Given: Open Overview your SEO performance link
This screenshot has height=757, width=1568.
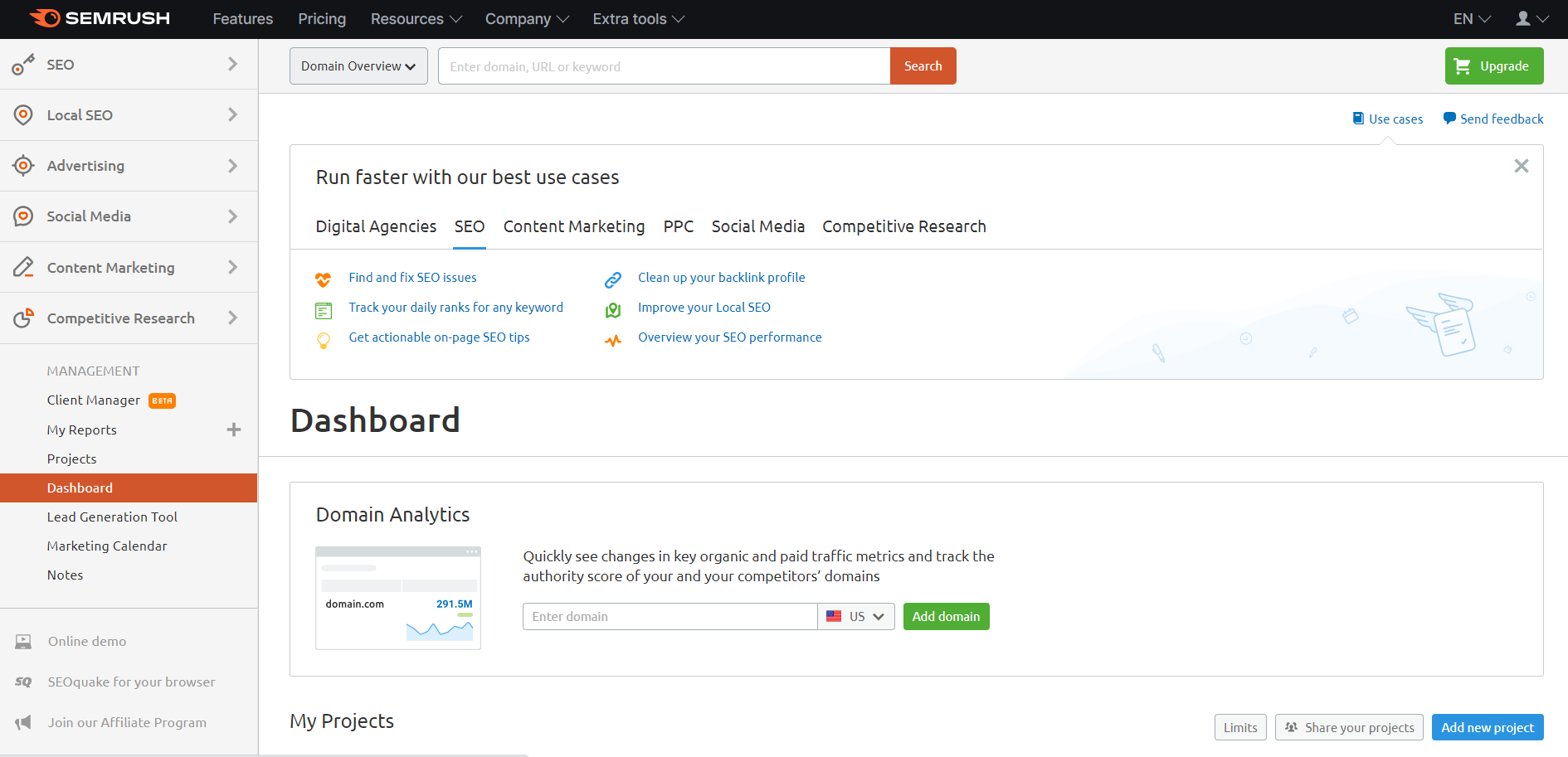Looking at the screenshot, I should tap(729, 337).
